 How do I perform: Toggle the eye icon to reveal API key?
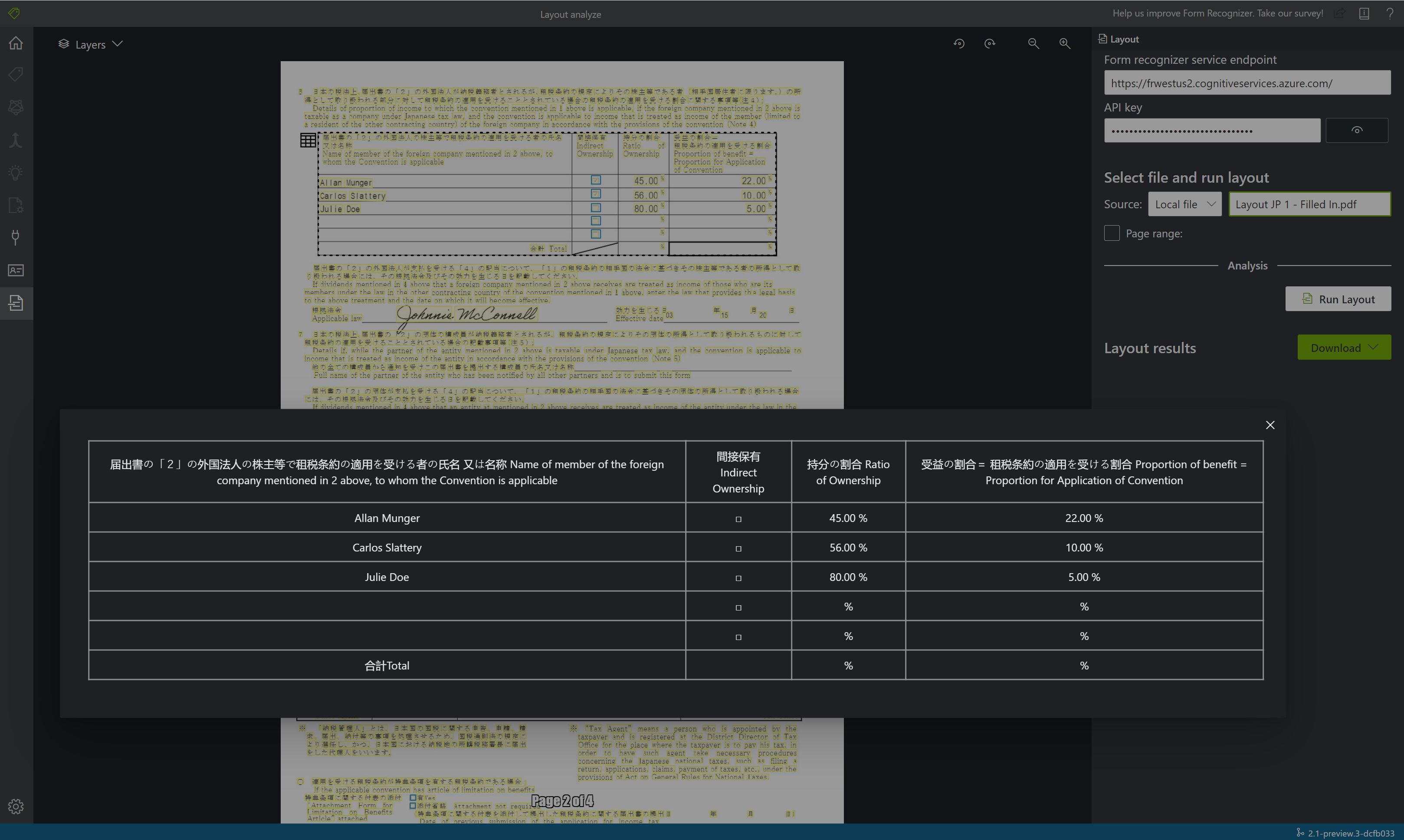click(1357, 130)
